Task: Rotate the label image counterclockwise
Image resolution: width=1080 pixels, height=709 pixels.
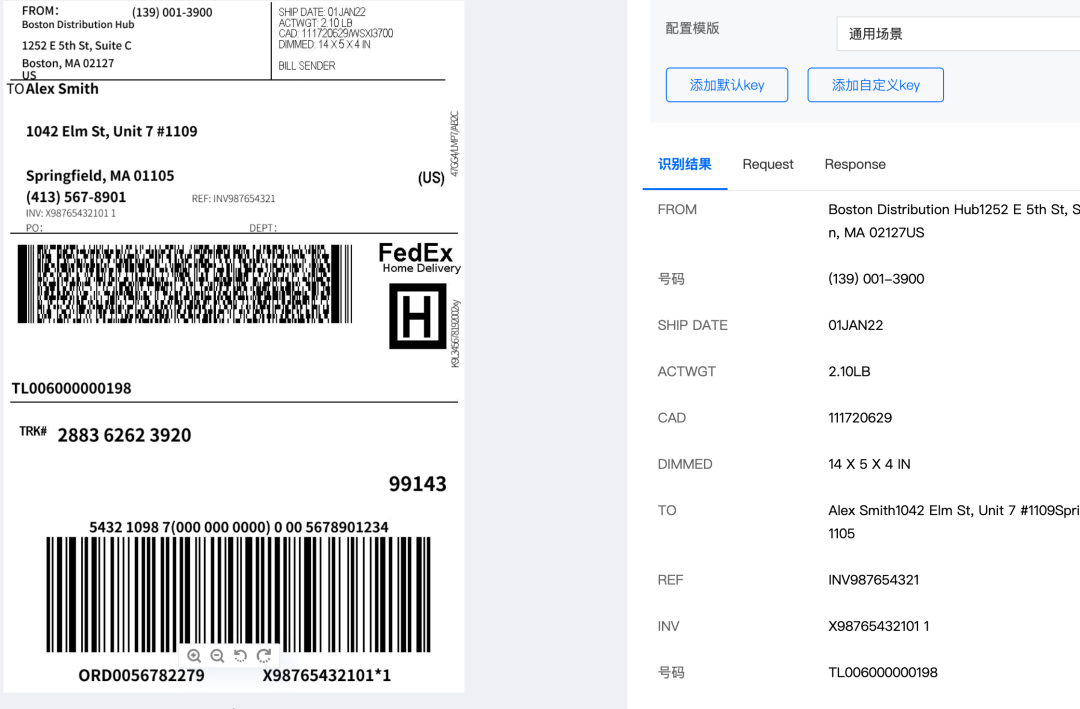Action: point(240,656)
